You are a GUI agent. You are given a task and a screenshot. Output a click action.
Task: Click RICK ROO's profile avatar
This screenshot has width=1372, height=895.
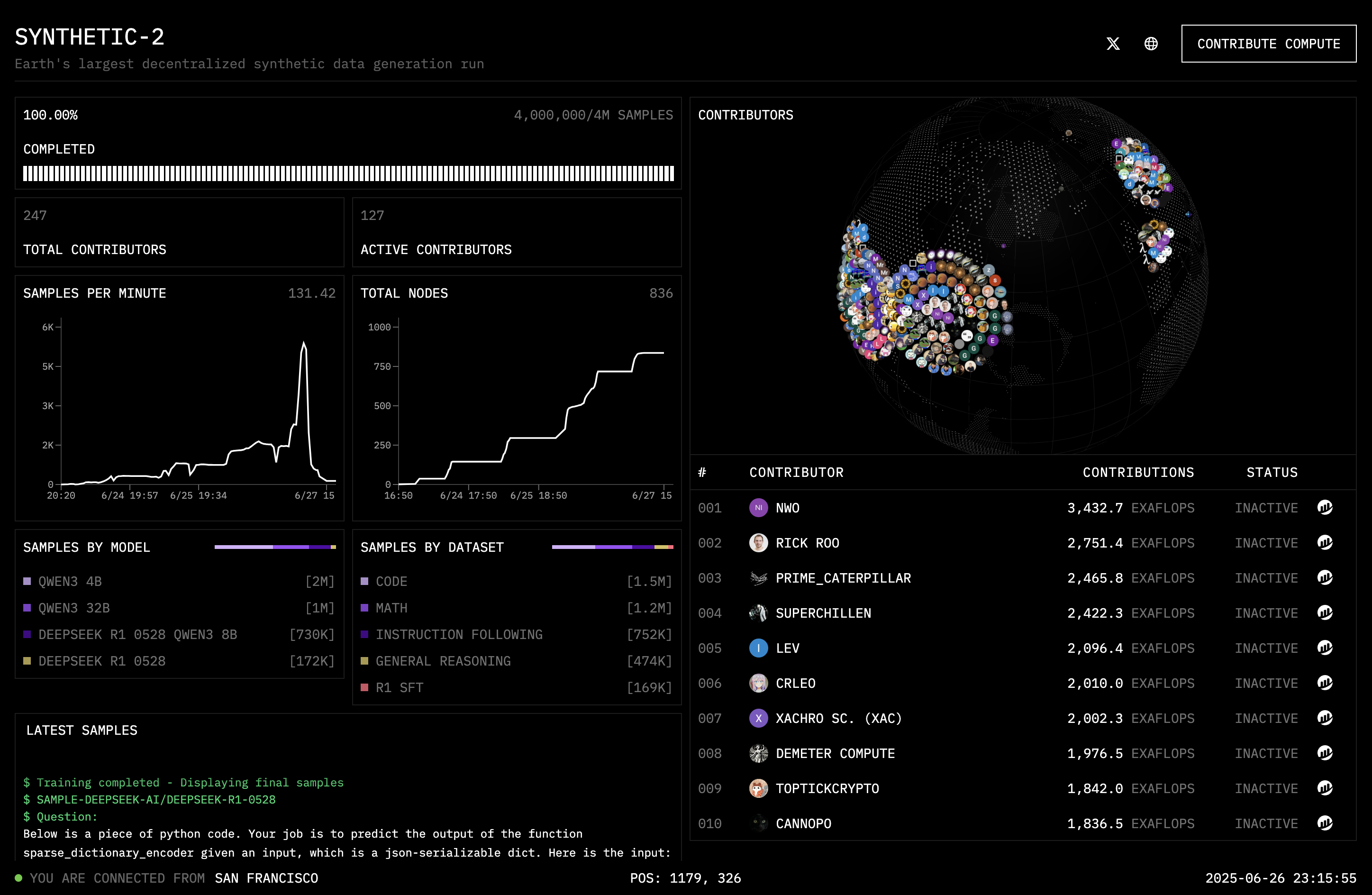click(758, 543)
